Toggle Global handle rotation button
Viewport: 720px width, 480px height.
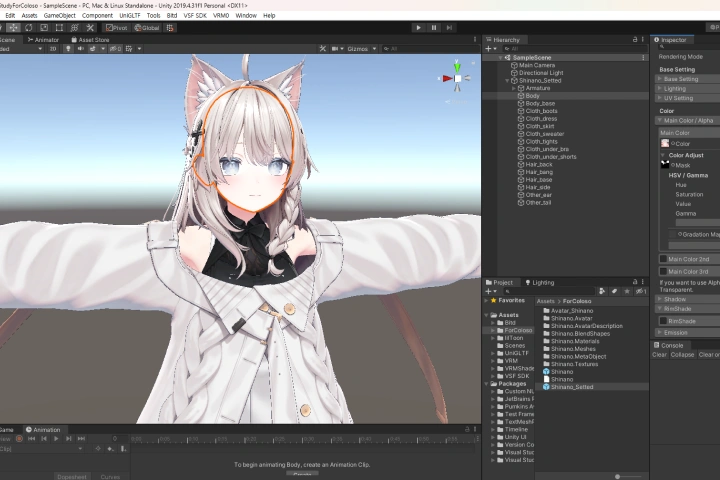click(146, 28)
